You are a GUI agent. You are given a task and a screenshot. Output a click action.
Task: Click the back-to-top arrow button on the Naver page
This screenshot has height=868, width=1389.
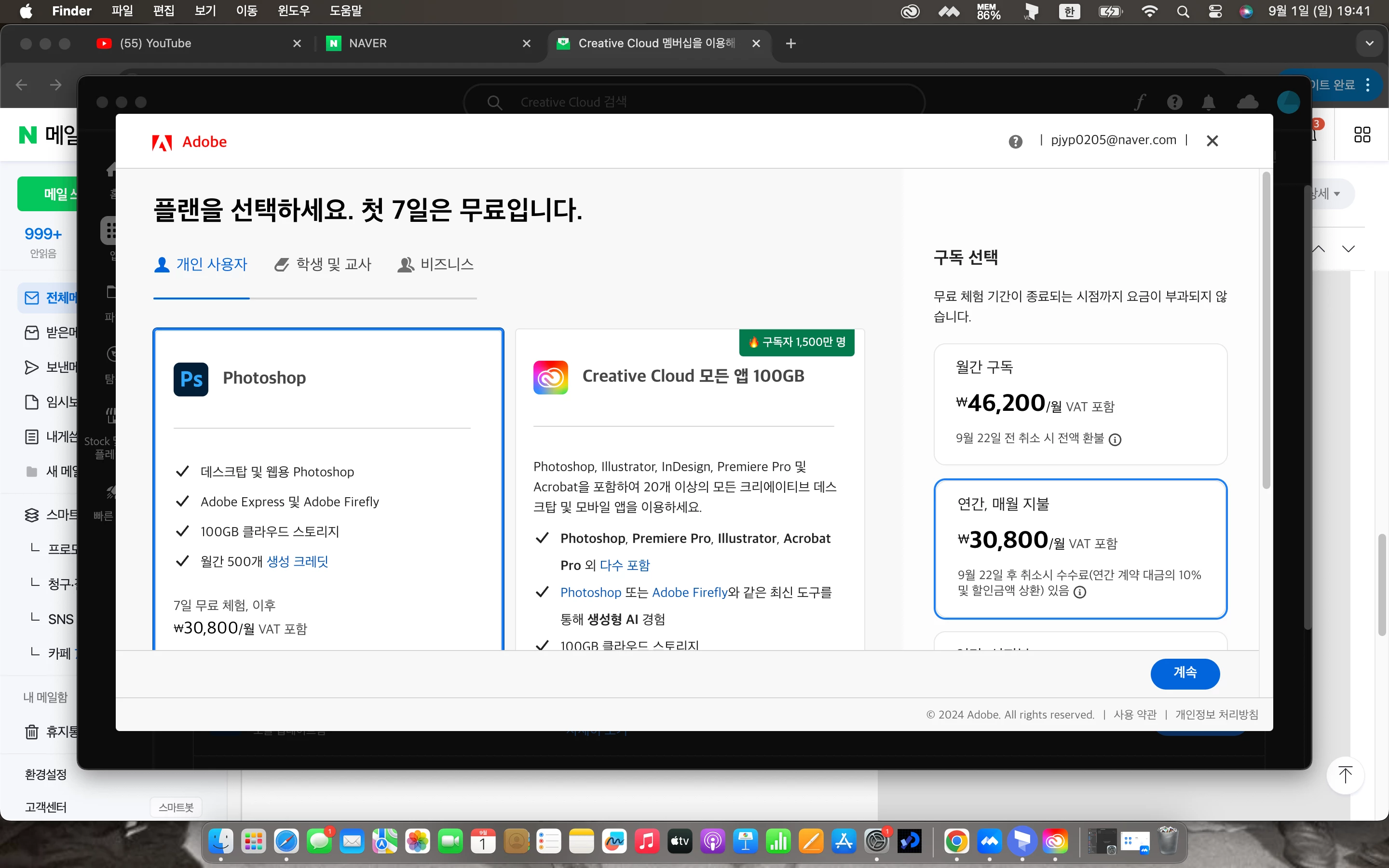[x=1346, y=775]
